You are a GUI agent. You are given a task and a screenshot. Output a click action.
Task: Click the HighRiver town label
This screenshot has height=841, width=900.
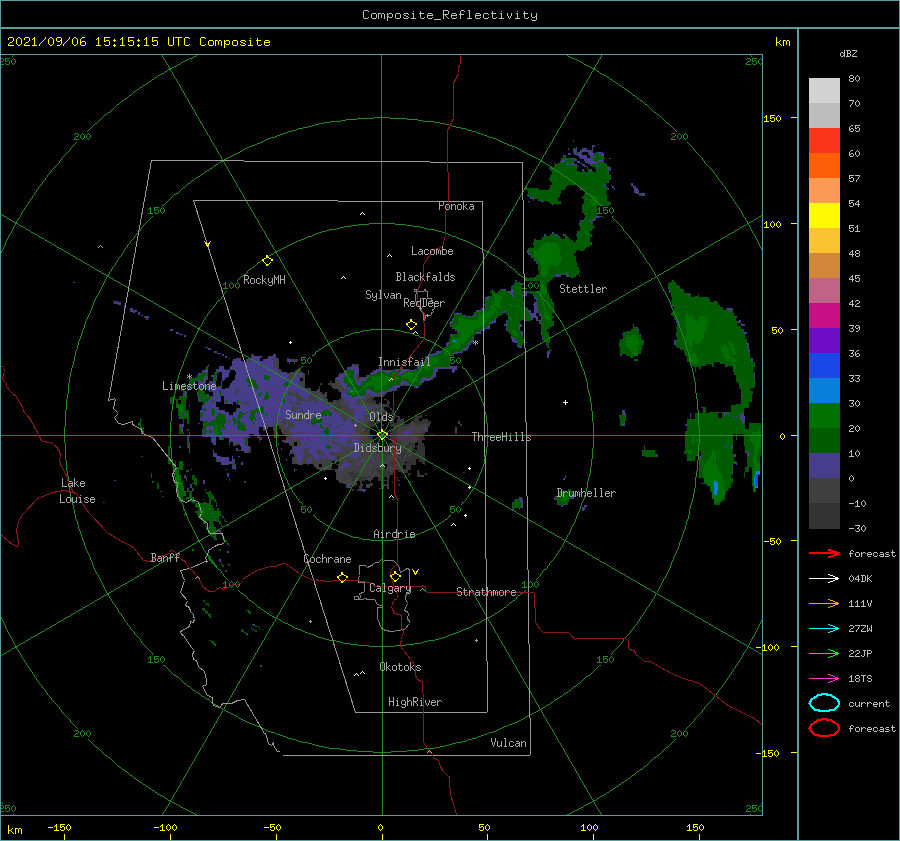[415, 702]
